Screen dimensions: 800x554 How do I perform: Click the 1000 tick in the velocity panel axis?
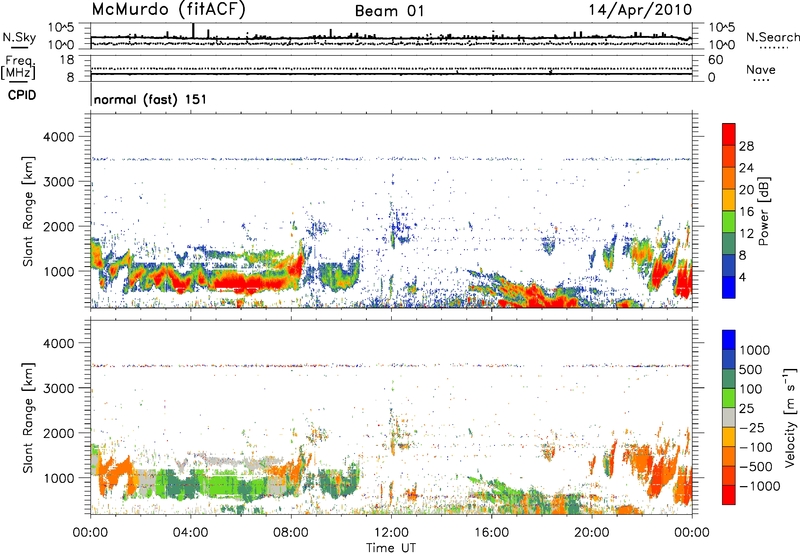click(59, 479)
